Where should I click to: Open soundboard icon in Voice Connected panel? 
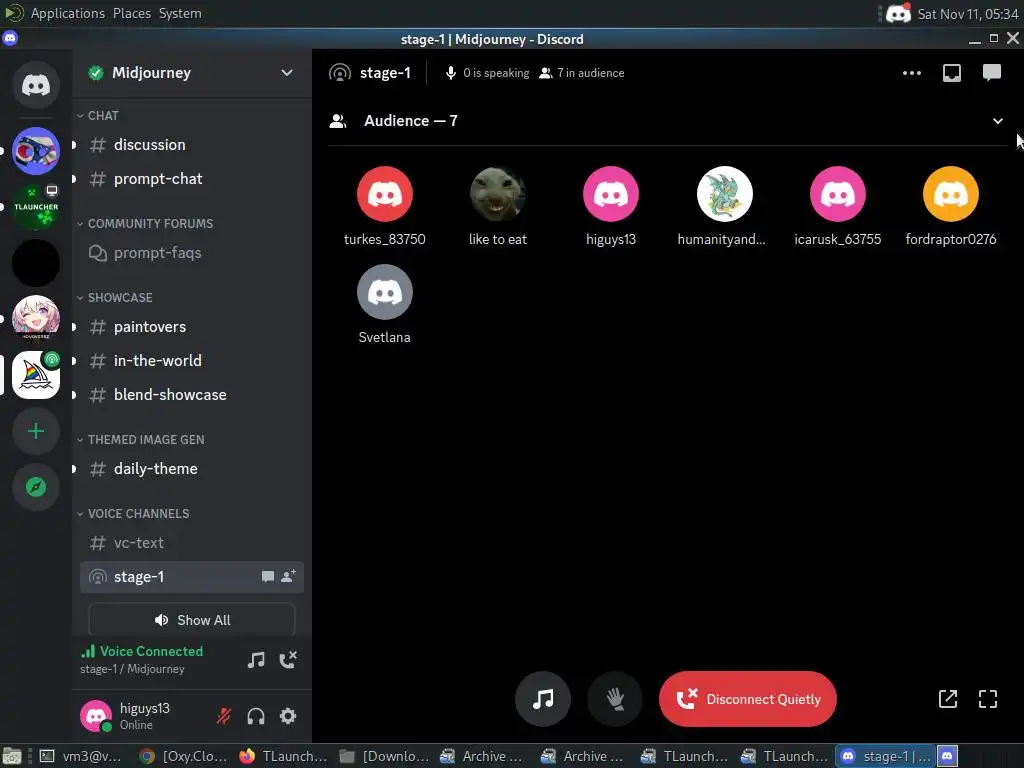tap(256, 660)
